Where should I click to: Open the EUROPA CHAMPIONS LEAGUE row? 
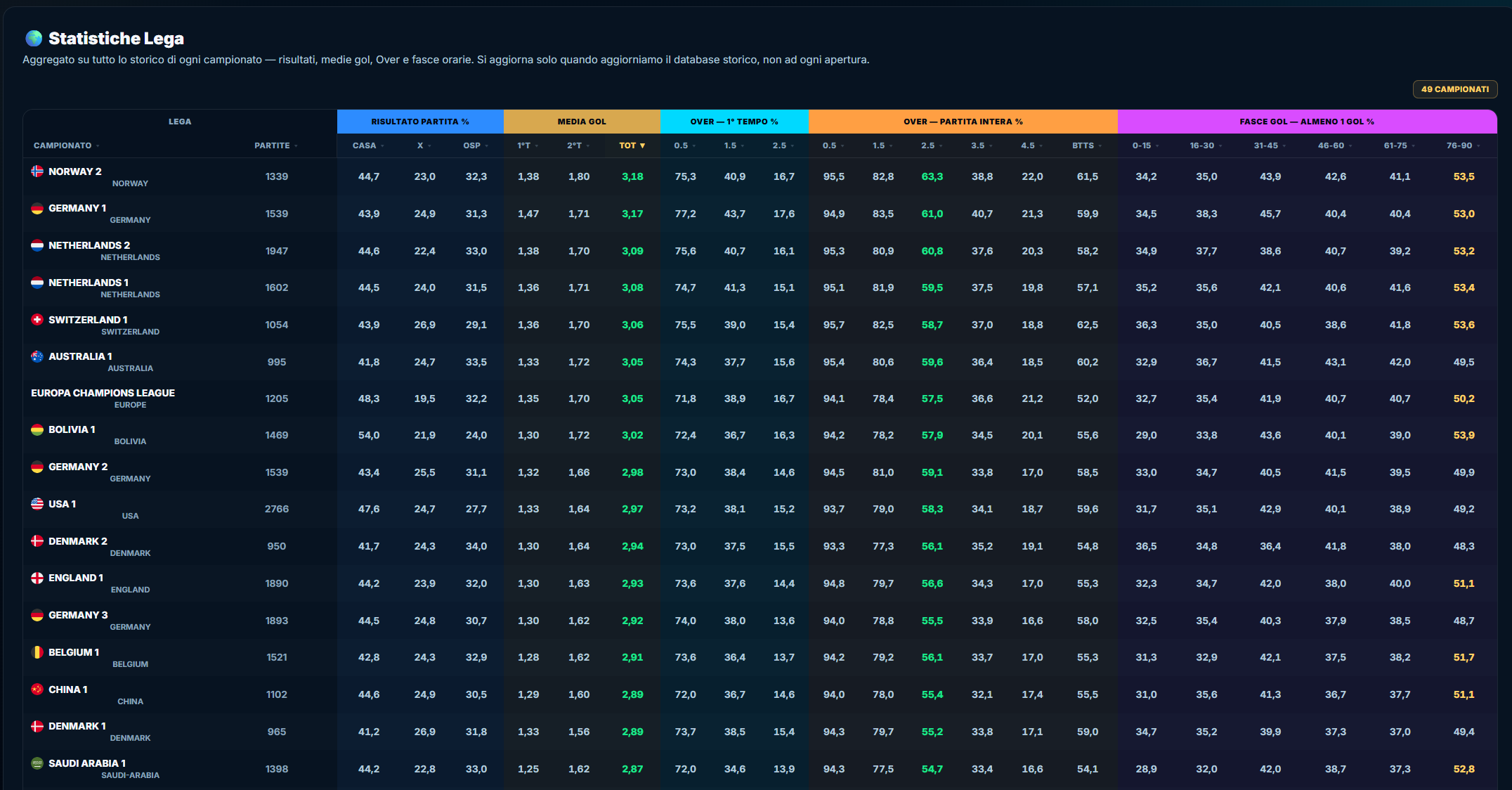tap(760, 399)
